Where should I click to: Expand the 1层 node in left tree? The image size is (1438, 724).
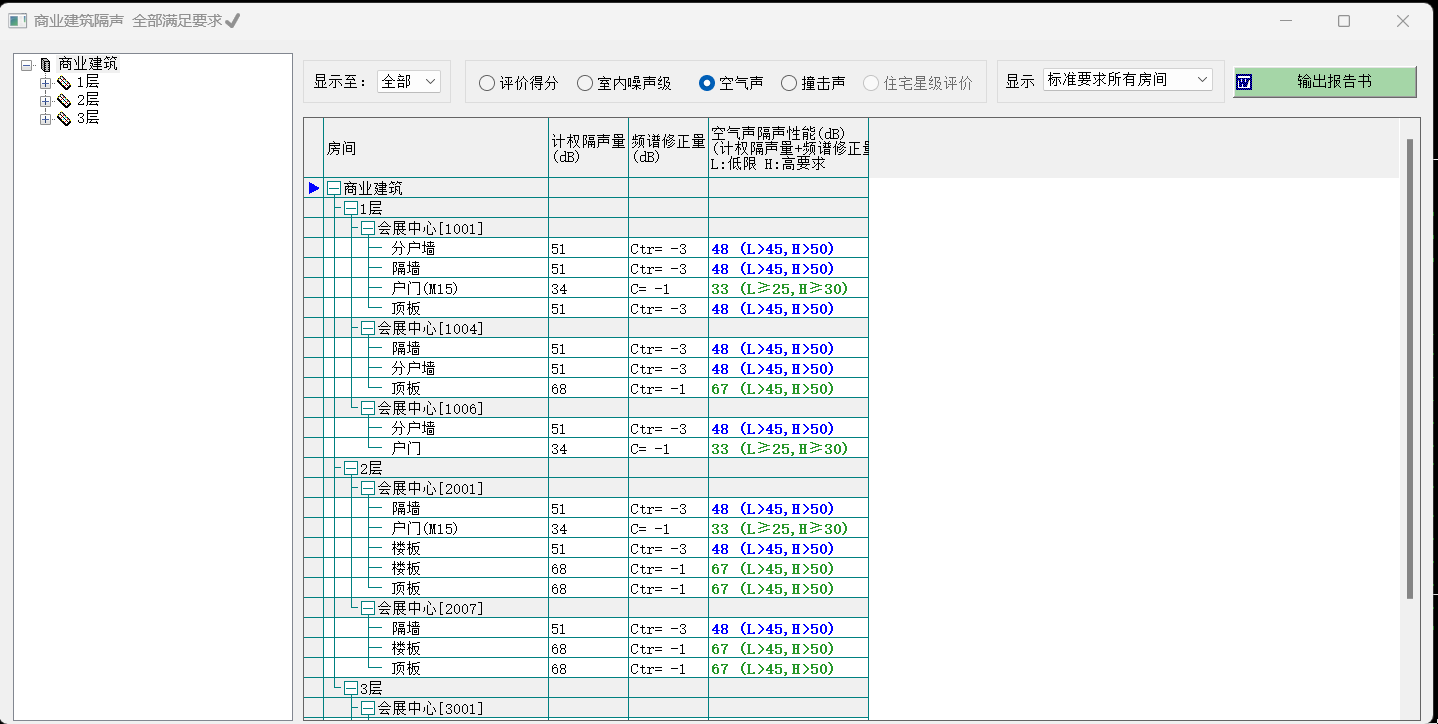pyautogui.click(x=45, y=83)
